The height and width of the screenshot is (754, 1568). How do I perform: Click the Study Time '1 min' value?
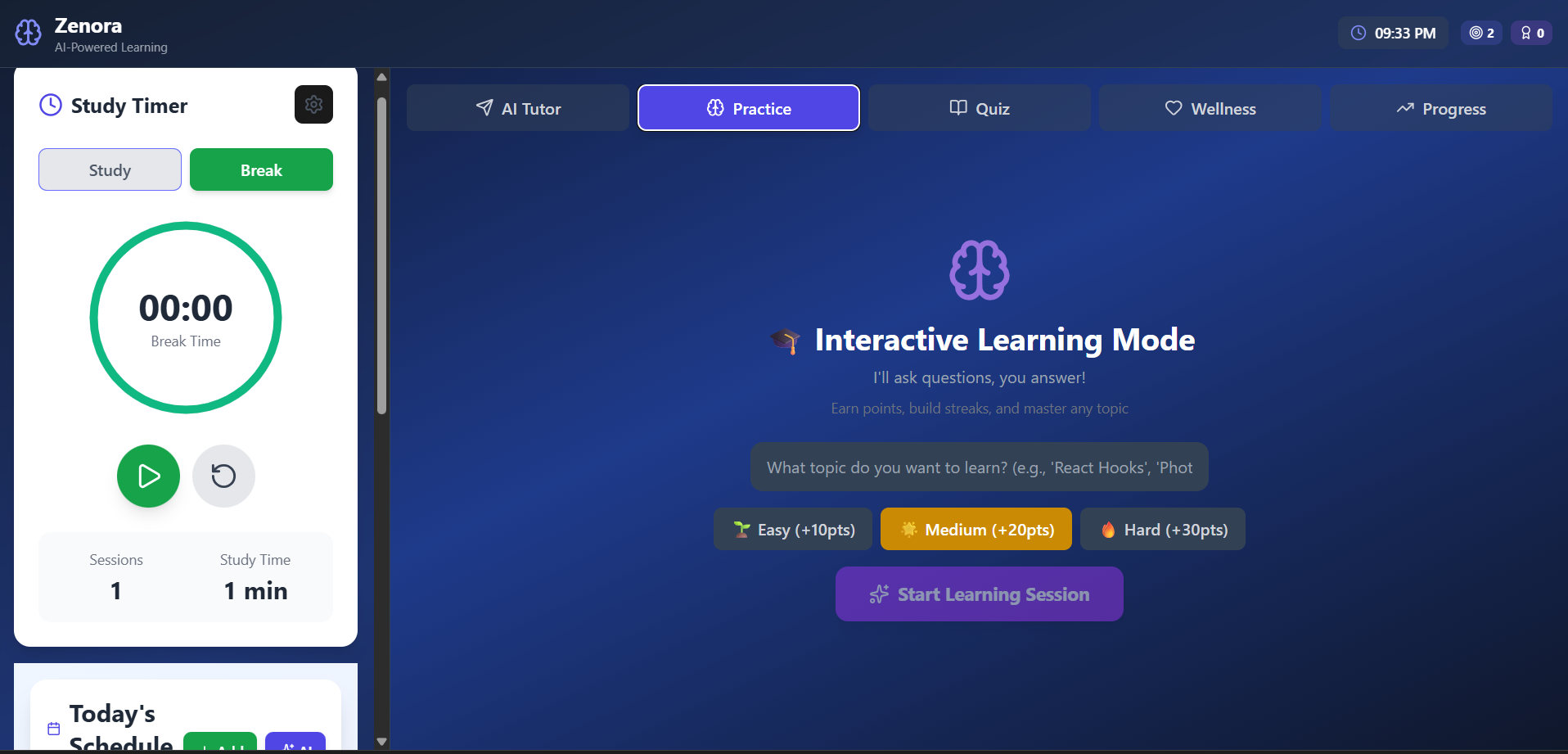[255, 590]
